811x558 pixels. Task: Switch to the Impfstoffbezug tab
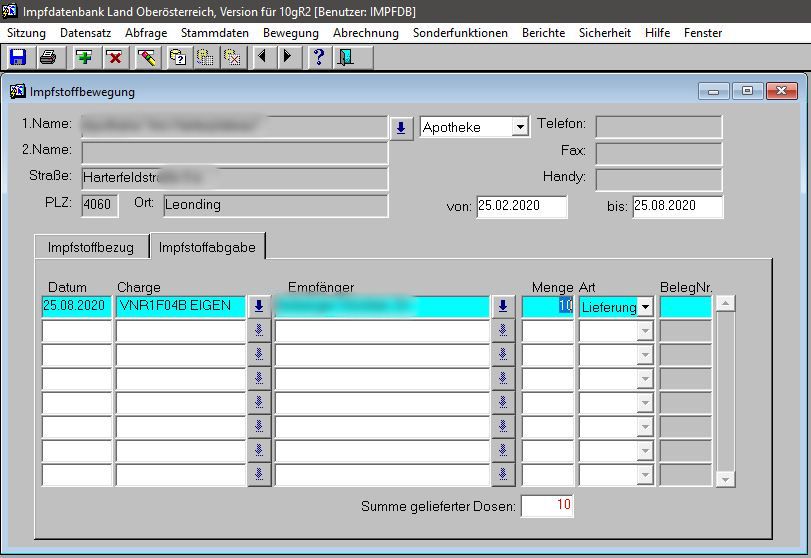click(91, 247)
